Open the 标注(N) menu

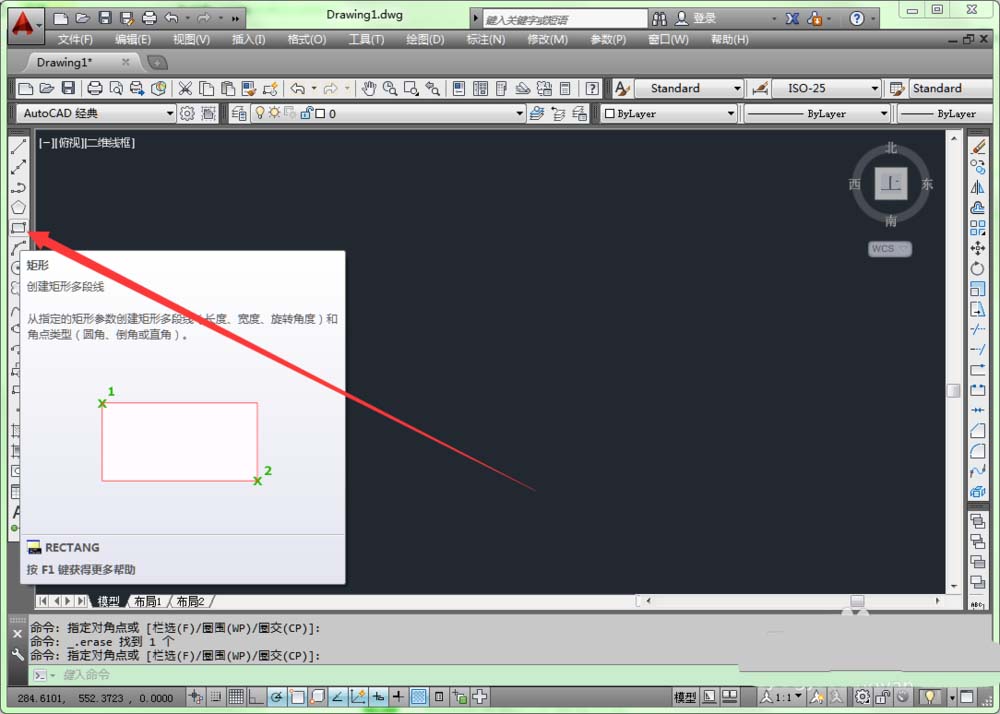pyautogui.click(x=486, y=40)
